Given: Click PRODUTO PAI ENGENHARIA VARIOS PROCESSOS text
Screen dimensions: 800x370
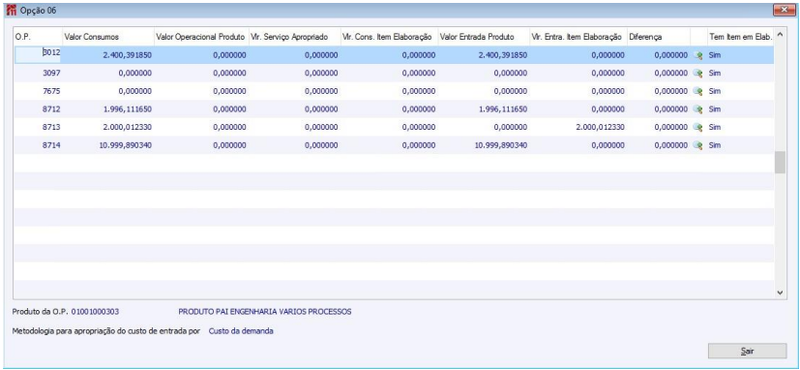Looking at the screenshot, I should [265, 311].
